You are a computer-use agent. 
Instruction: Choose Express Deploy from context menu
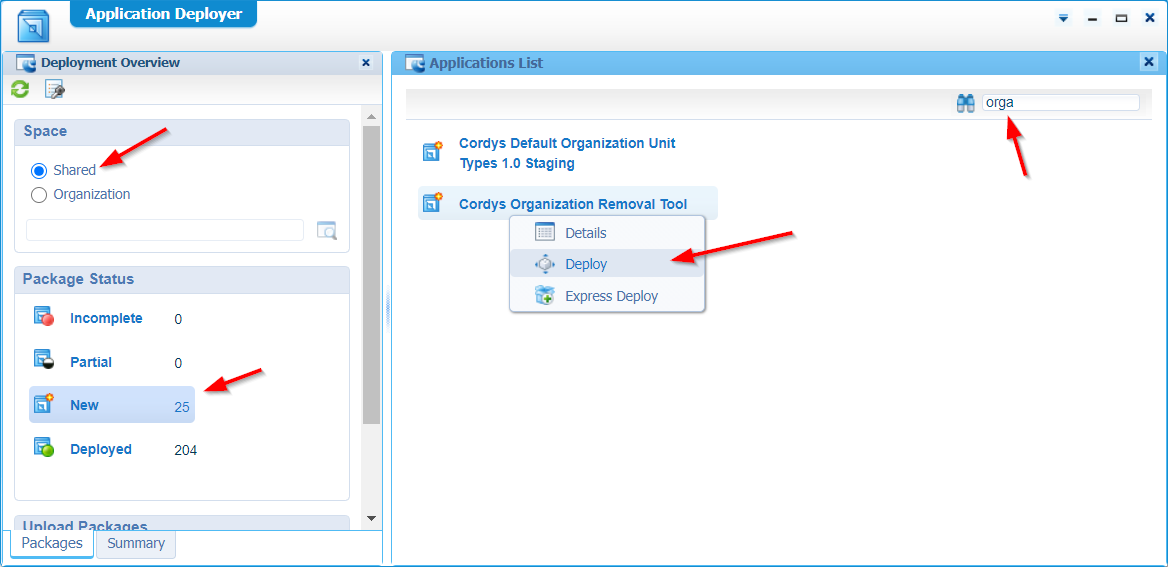tap(611, 296)
